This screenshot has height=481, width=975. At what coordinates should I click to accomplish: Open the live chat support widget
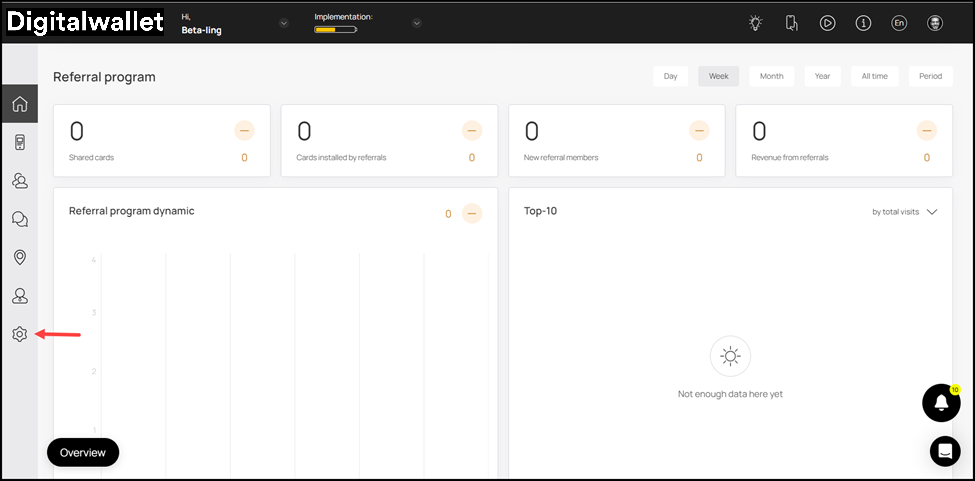click(x=945, y=451)
